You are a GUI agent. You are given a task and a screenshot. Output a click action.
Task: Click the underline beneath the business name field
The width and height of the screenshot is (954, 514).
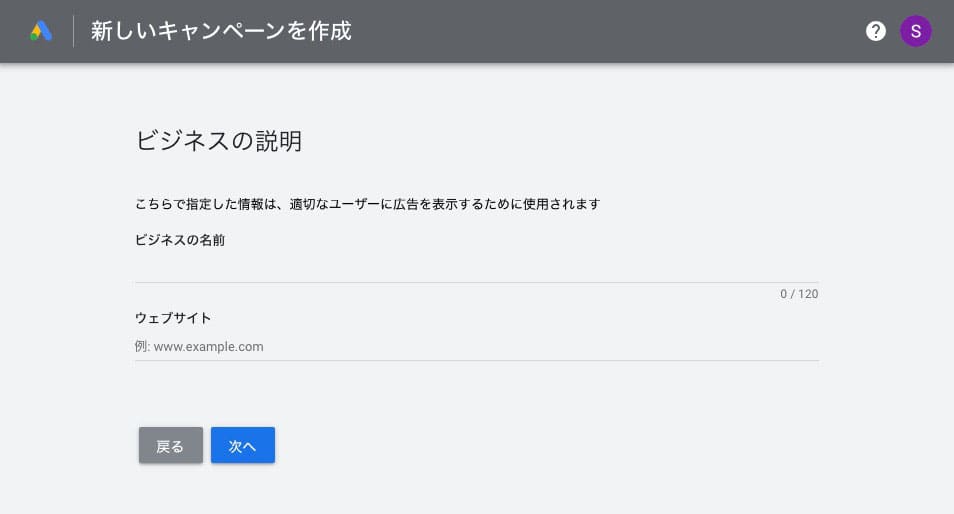(x=476, y=283)
